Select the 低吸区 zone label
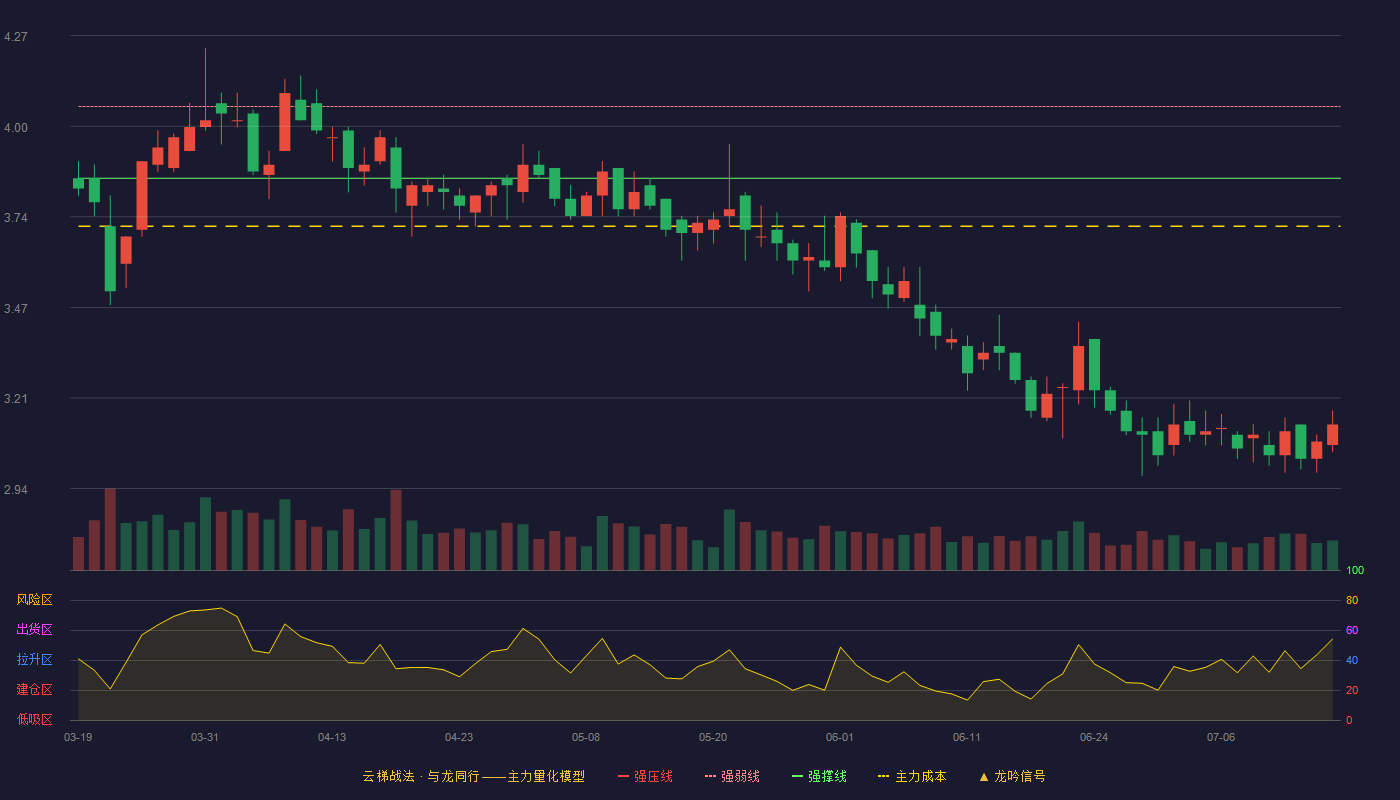The width and height of the screenshot is (1400, 800). tap(34, 720)
